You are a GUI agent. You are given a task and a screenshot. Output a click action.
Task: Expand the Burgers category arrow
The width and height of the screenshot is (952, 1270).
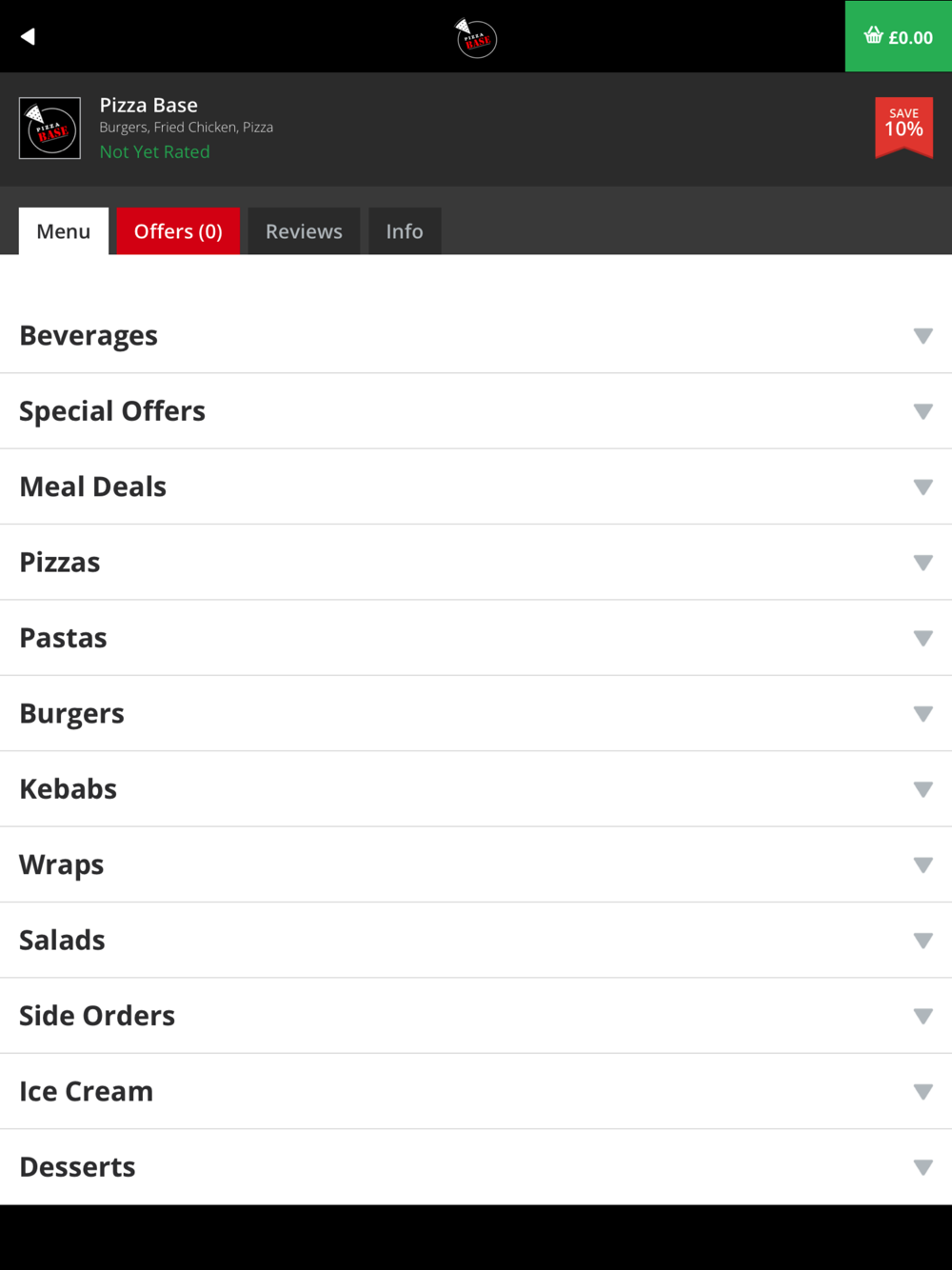pyautogui.click(x=922, y=714)
